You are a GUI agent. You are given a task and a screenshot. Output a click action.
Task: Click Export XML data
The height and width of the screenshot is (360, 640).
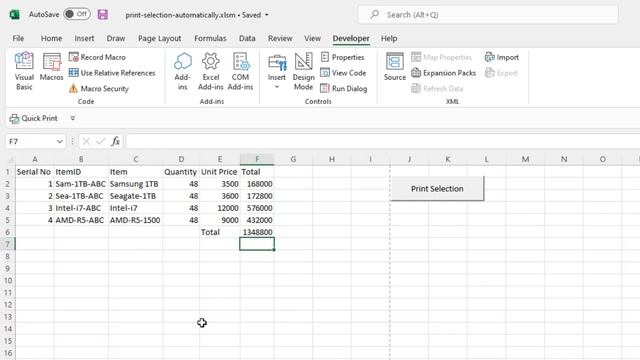click(x=501, y=73)
